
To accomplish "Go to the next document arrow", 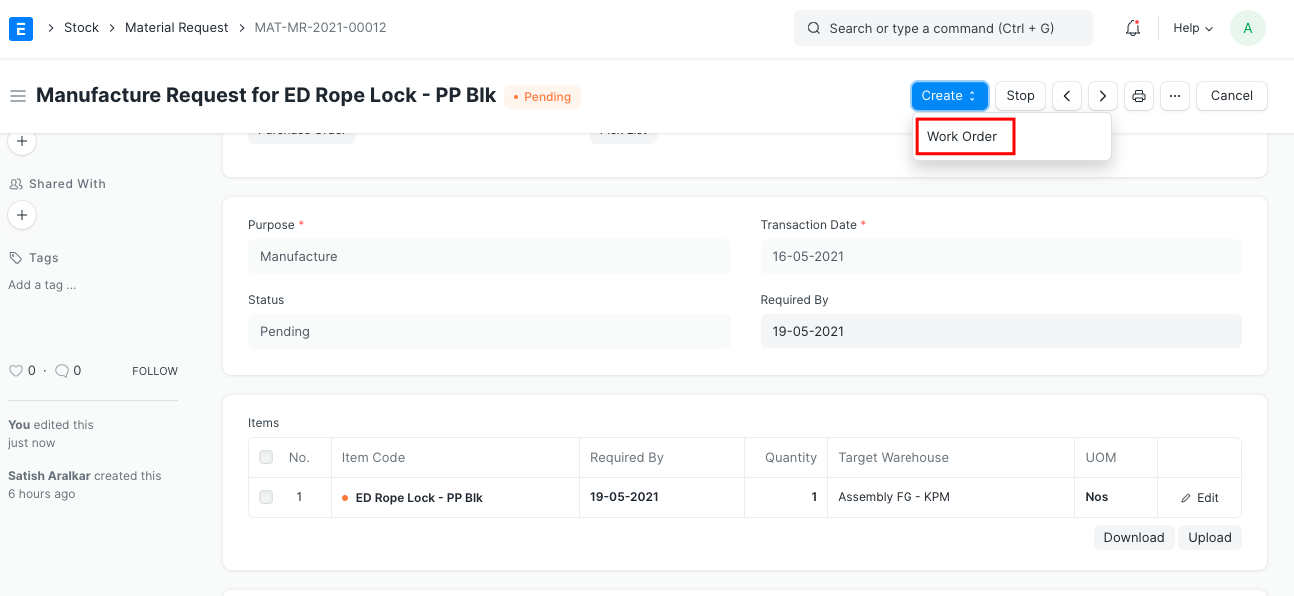I will point(1102,96).
